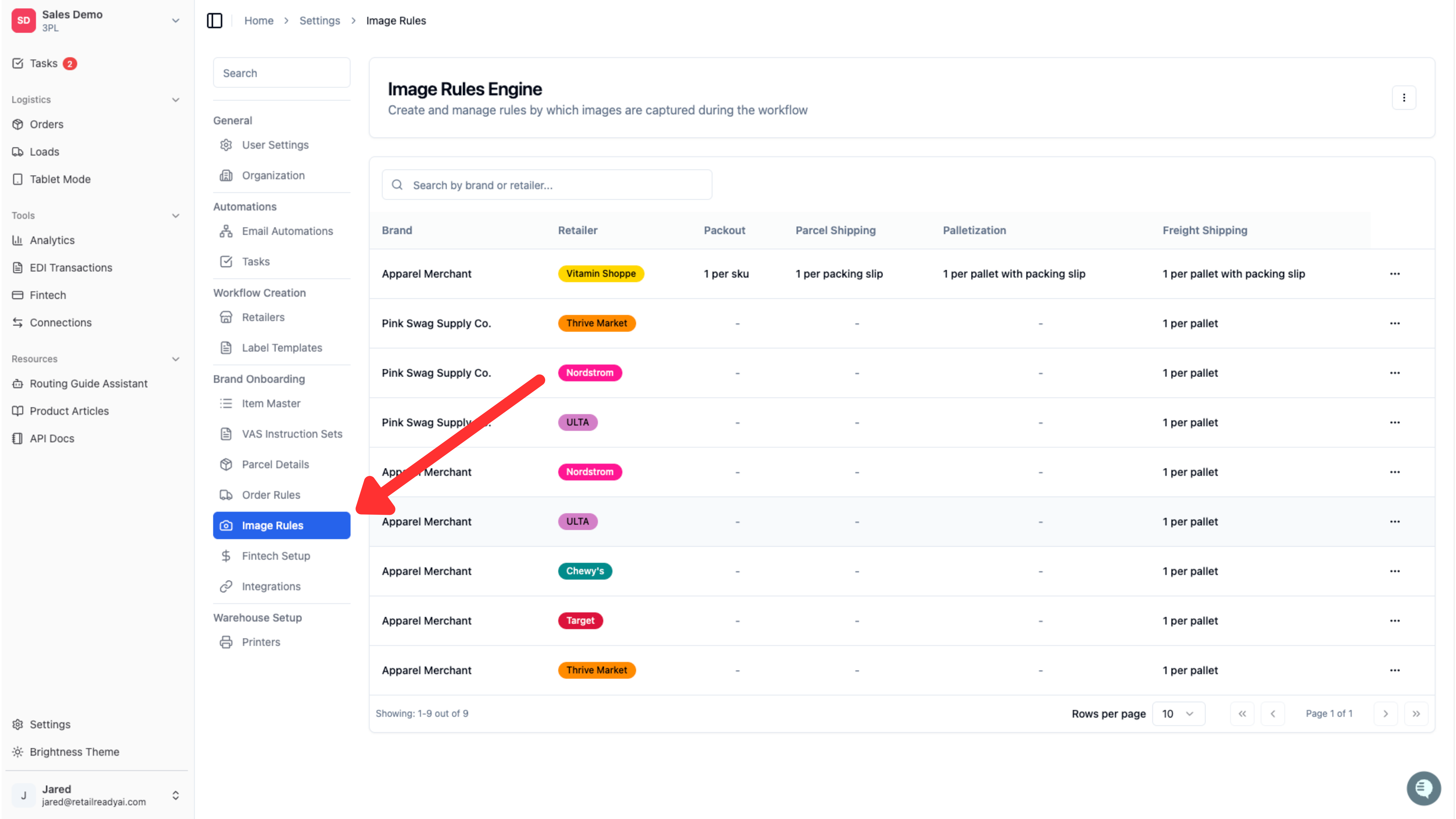Toggle the sidebar panel icon
The height and width of the screenshot is (819, 1456).
(x=214, y=20)
